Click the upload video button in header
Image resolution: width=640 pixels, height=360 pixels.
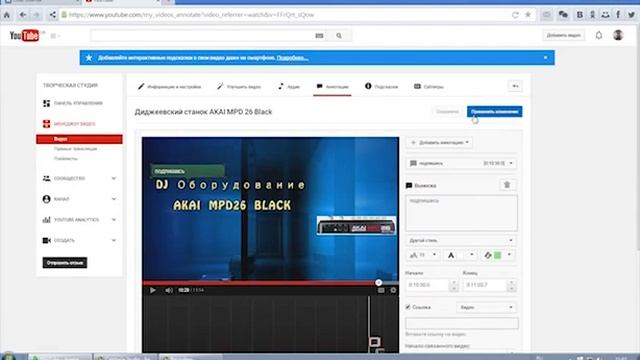pyautogui.click(x=563, y=36)
